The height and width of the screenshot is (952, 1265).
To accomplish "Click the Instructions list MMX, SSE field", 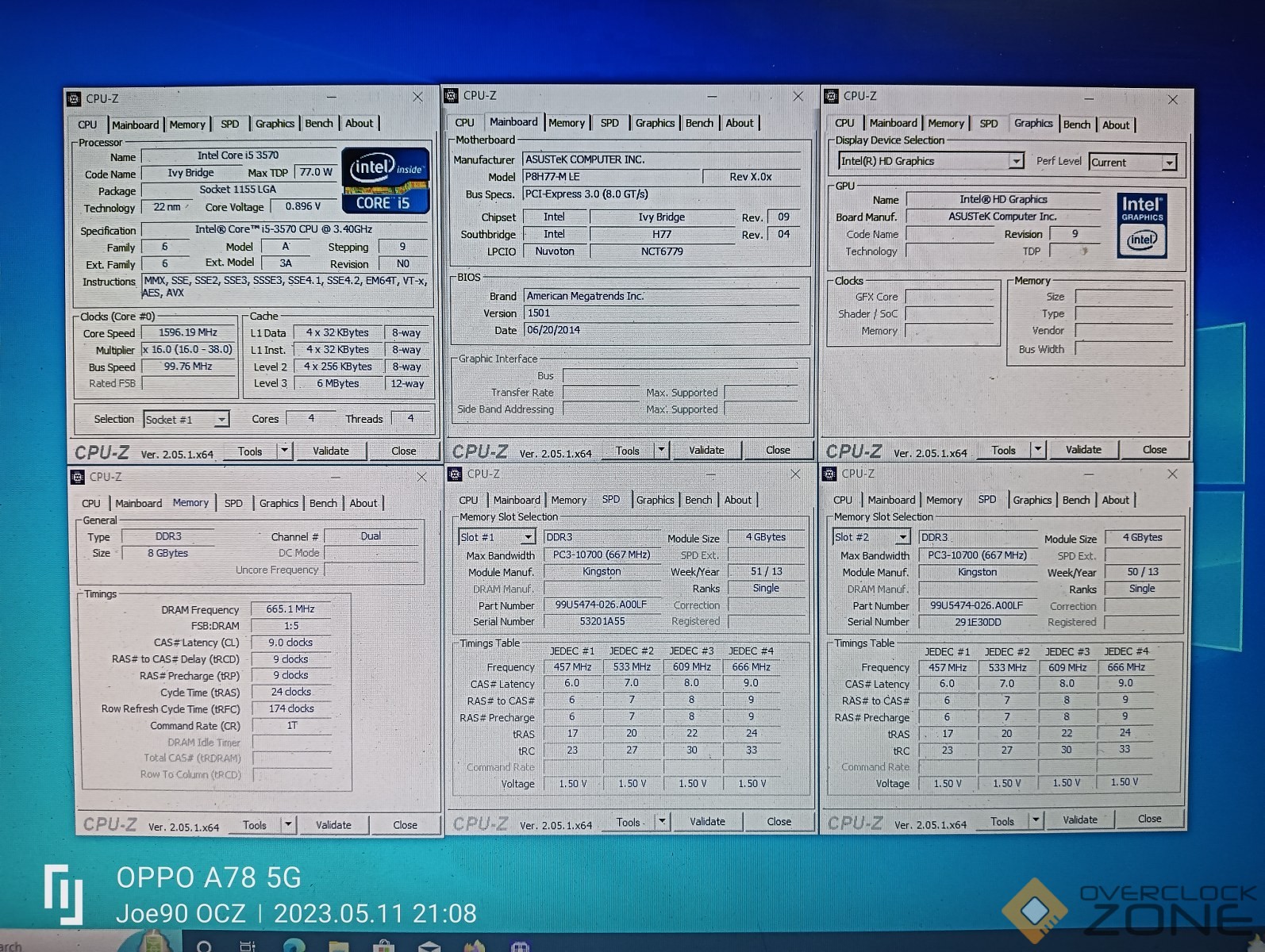I will [x=286, y=286].
